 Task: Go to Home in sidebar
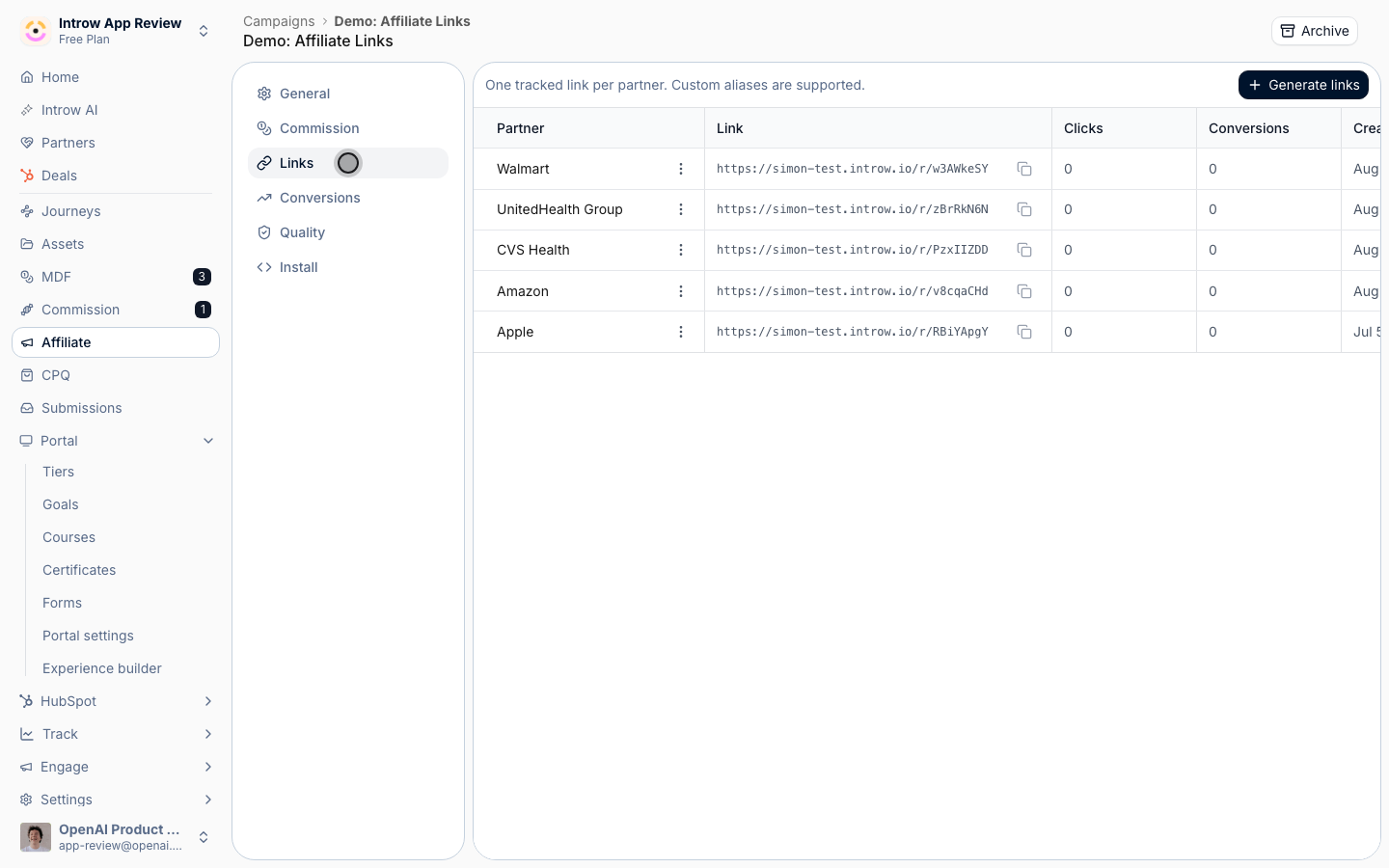[116, 77]
